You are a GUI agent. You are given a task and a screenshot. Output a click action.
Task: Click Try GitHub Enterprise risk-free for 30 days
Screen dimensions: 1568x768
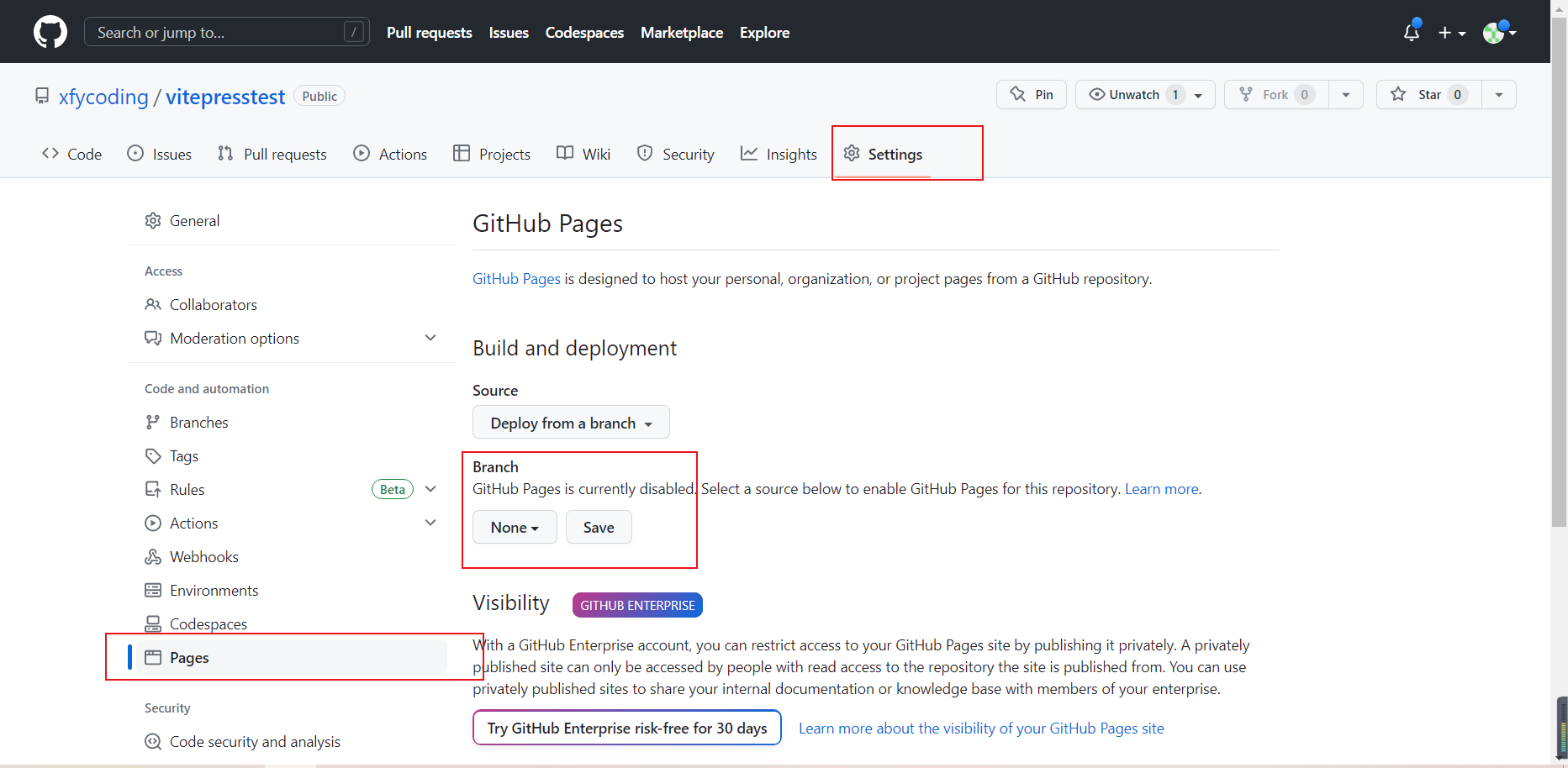click(627, 728)
